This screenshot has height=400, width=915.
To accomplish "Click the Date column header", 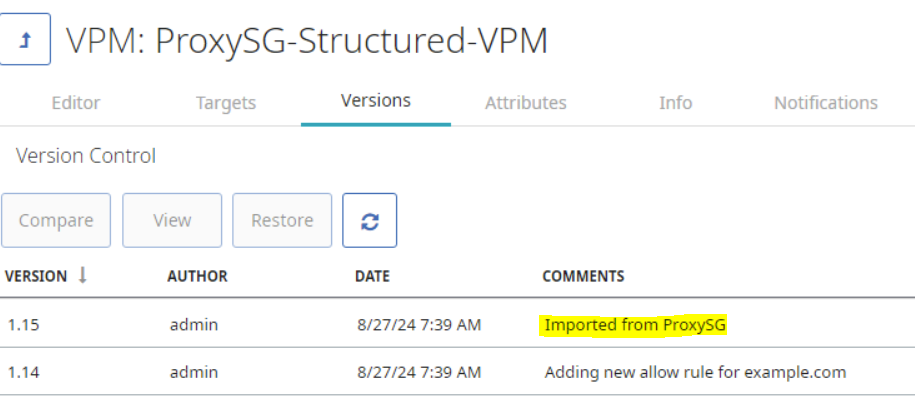I will tap(372, 276).
